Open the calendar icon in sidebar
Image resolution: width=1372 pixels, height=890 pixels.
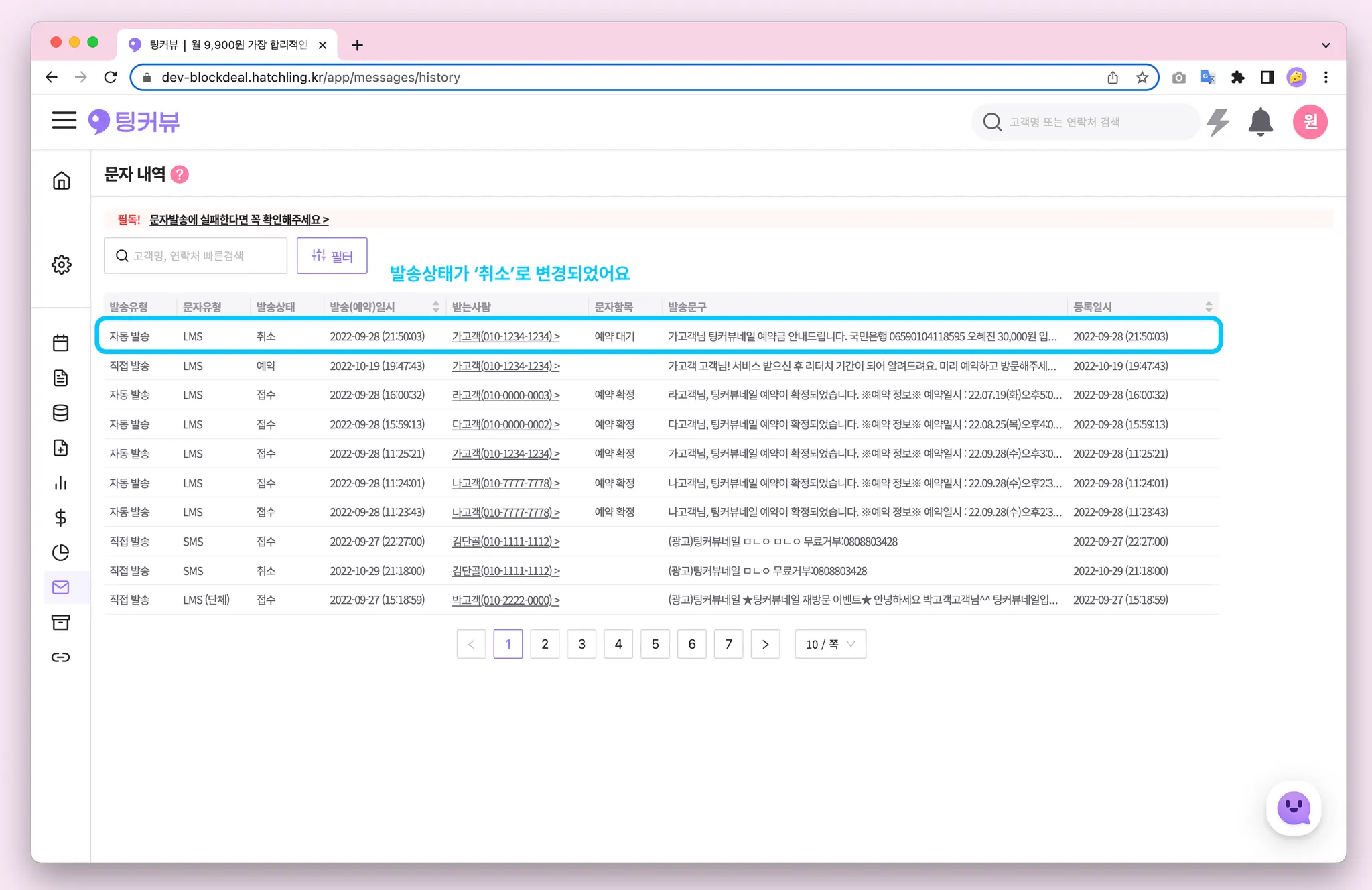click(x=61, y=343)
